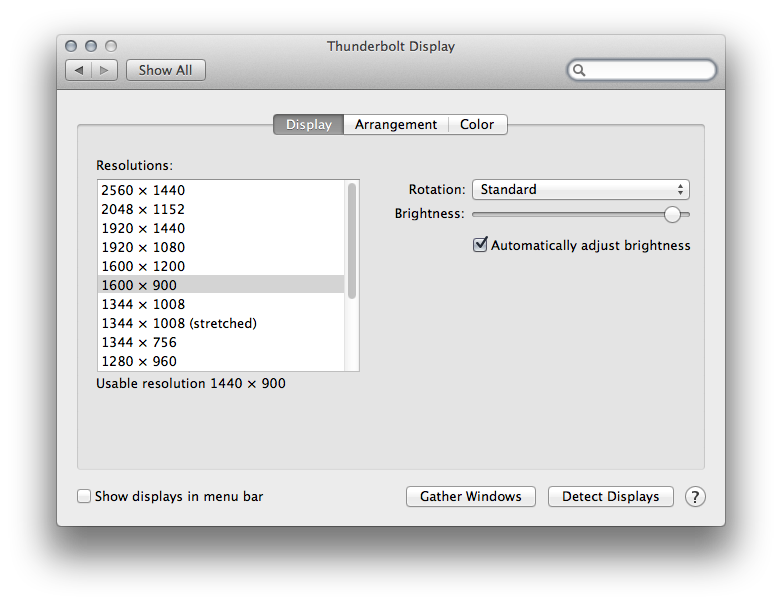This screenshot has width=782, height=605.
Task: Switch to the Arrangement tab
Action: coord(395,125)
